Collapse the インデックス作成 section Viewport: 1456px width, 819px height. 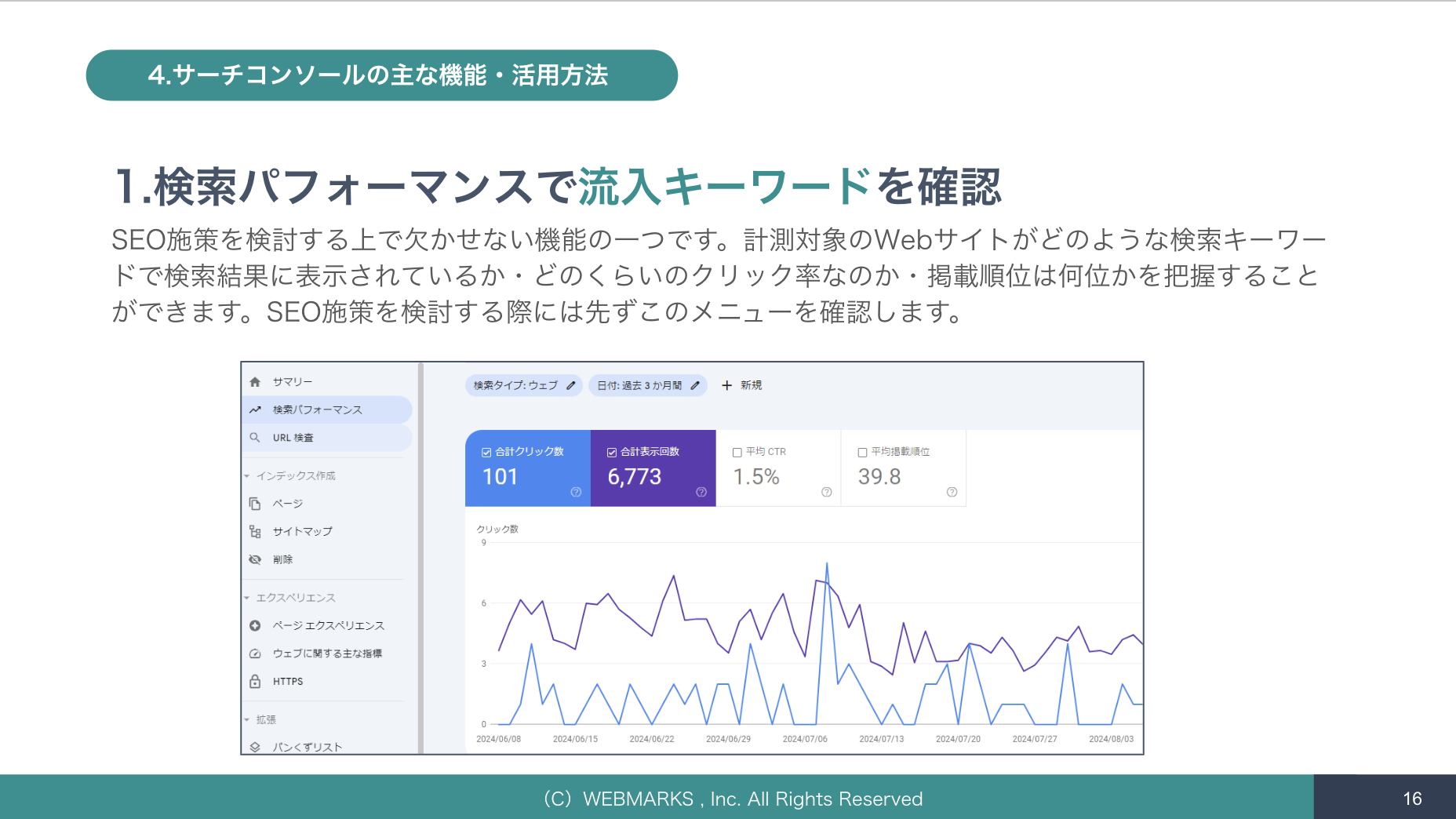pyautogui.click(x=247, y=476)
